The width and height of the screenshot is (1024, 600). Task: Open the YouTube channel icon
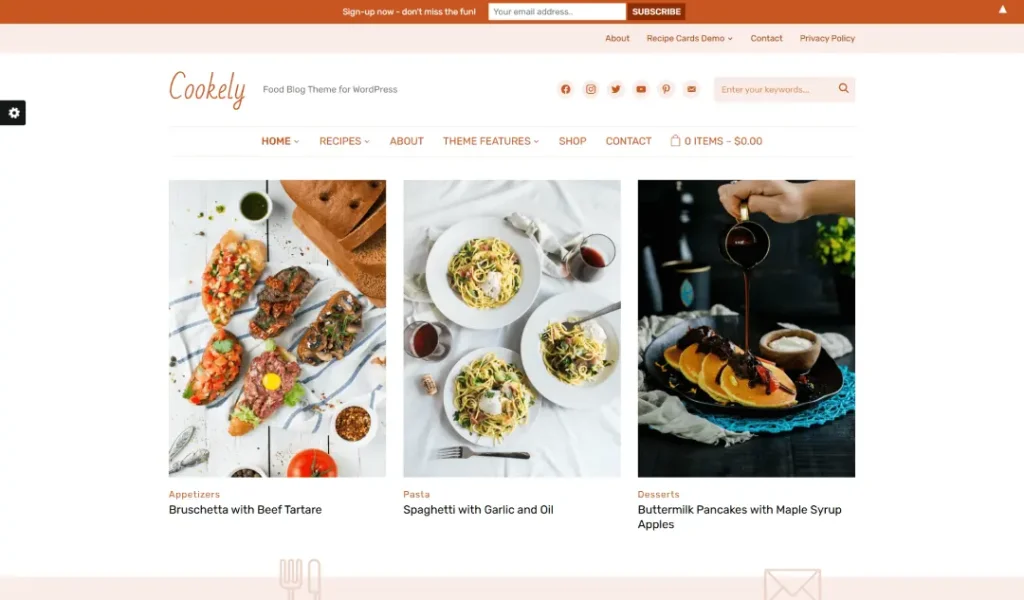click(x=641, y=89)
